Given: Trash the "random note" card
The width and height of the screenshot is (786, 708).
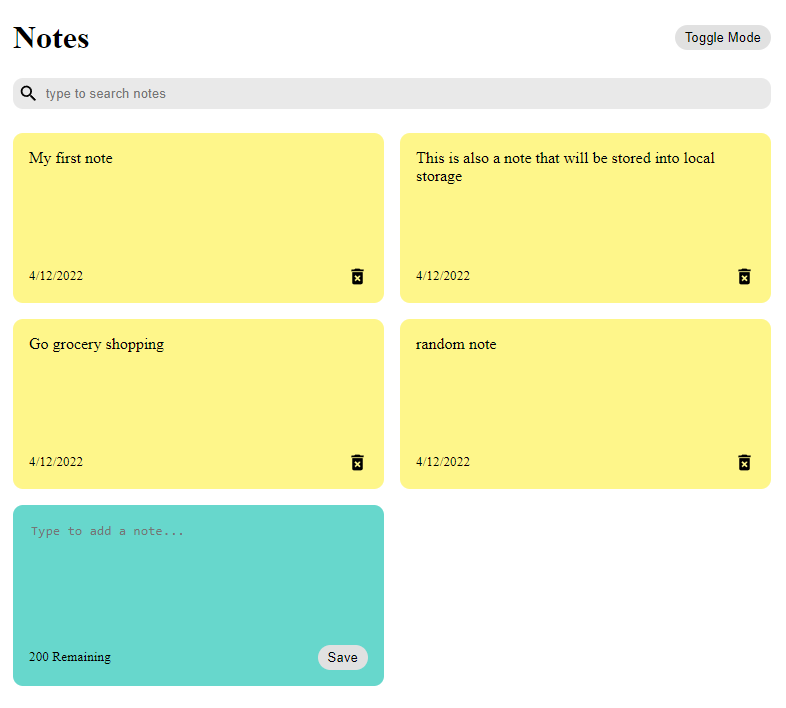Looking at the screenshot, I should [744, 462].
